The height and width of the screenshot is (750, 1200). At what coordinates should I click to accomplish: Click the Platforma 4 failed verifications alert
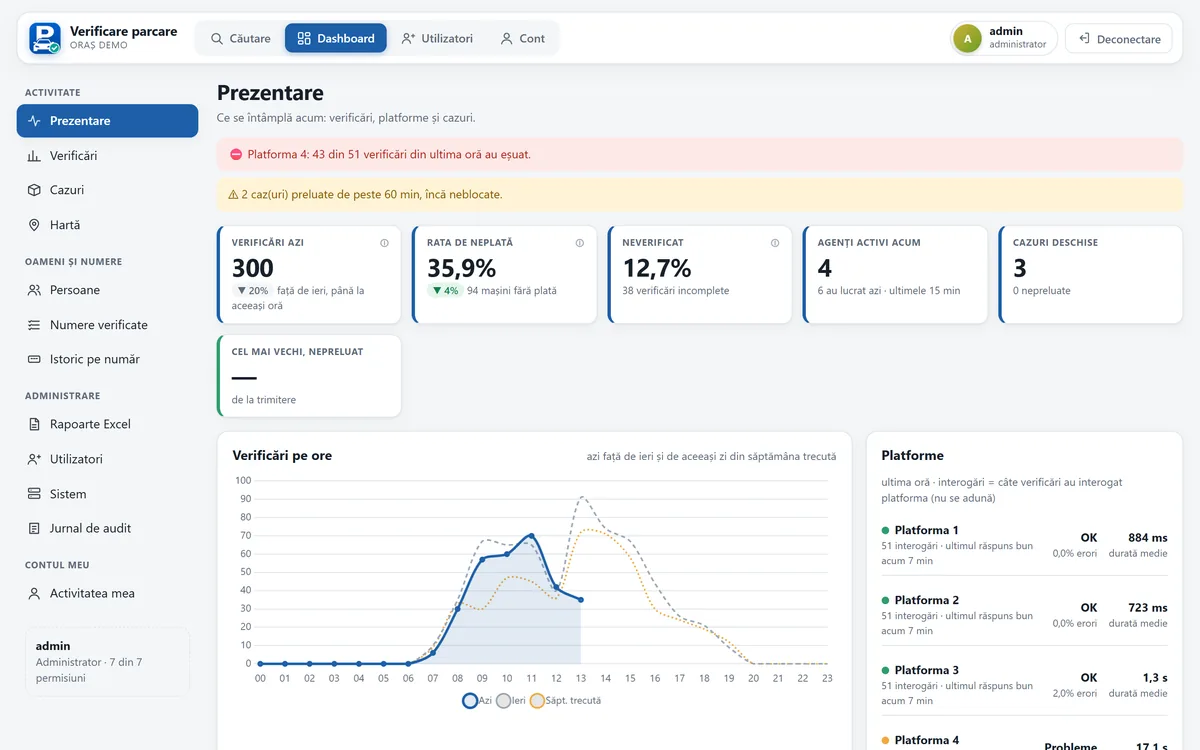point(699,155)
